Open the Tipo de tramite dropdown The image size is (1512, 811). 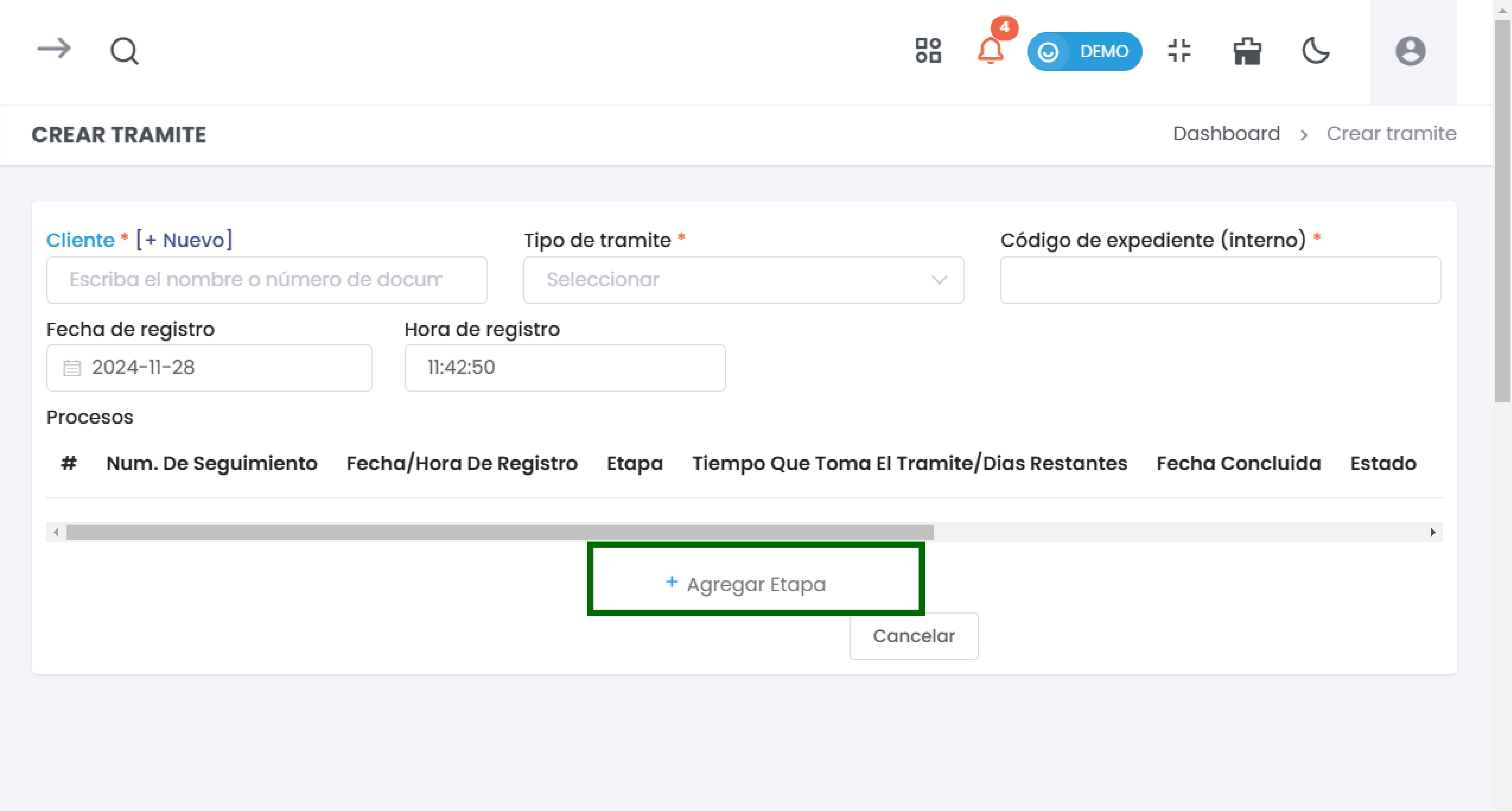point(743,280)
